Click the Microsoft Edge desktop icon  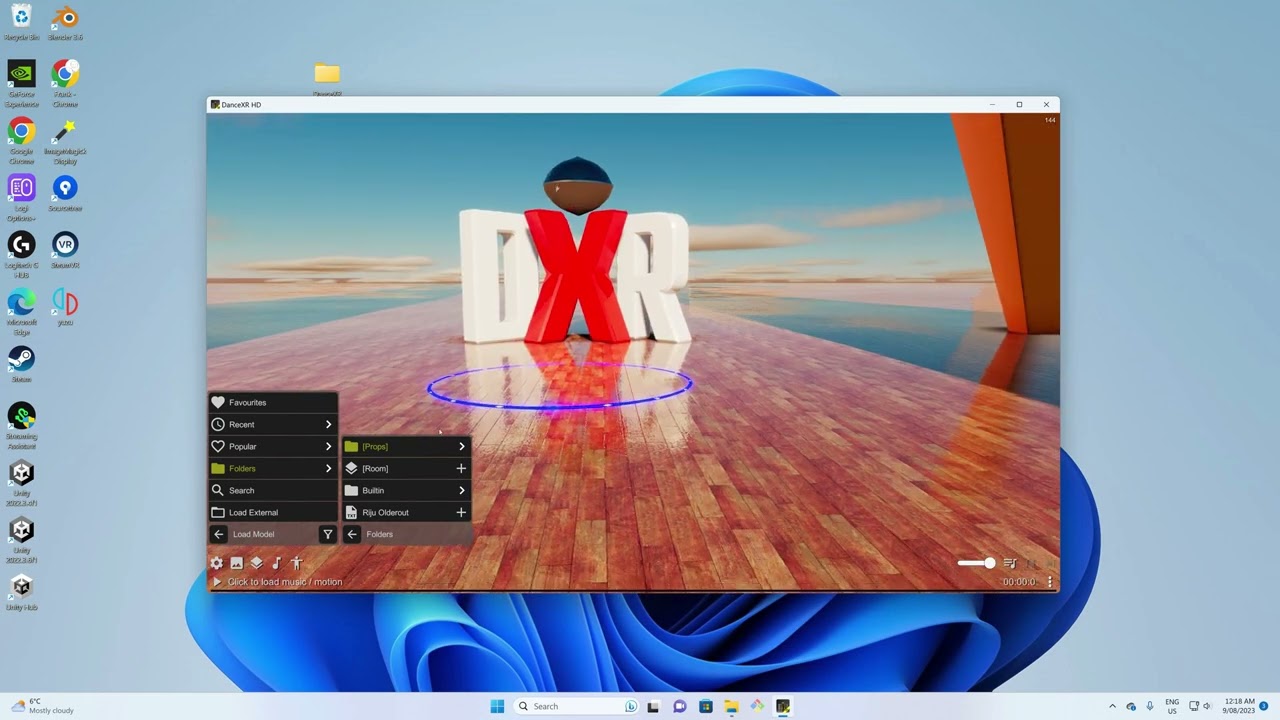click(21, 312)
